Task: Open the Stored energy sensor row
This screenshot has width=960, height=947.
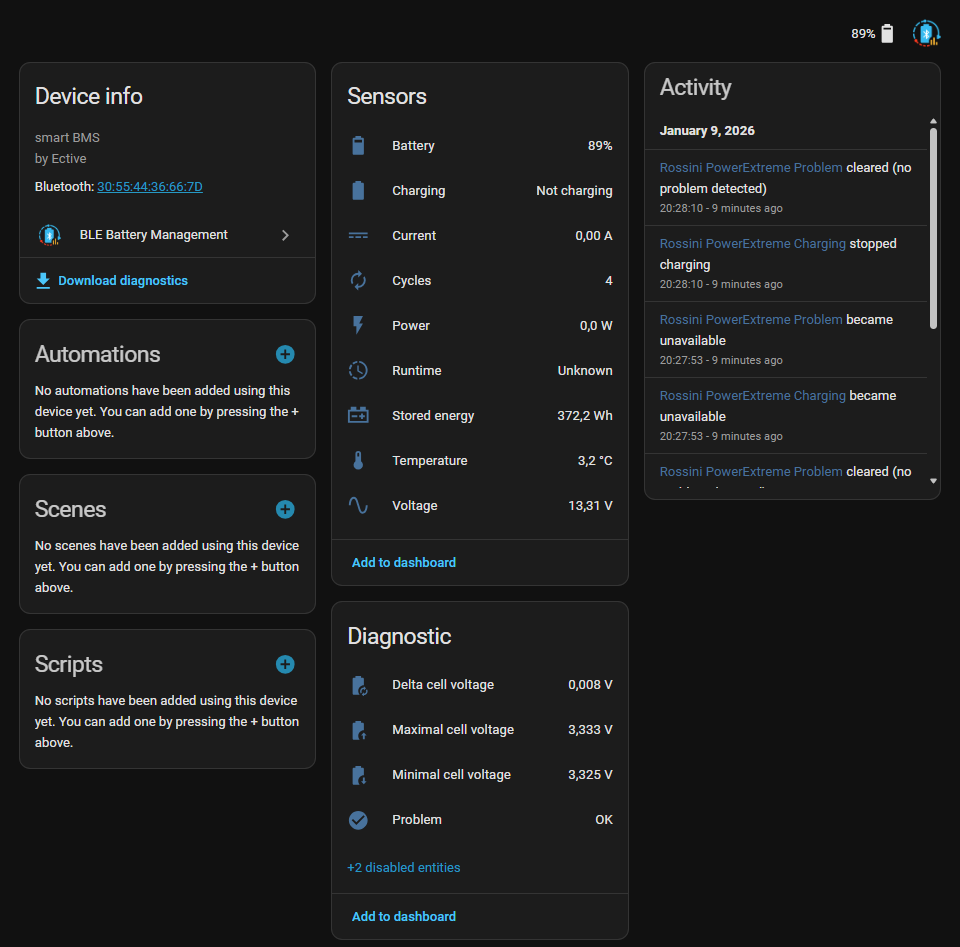Action: [480, 416]
